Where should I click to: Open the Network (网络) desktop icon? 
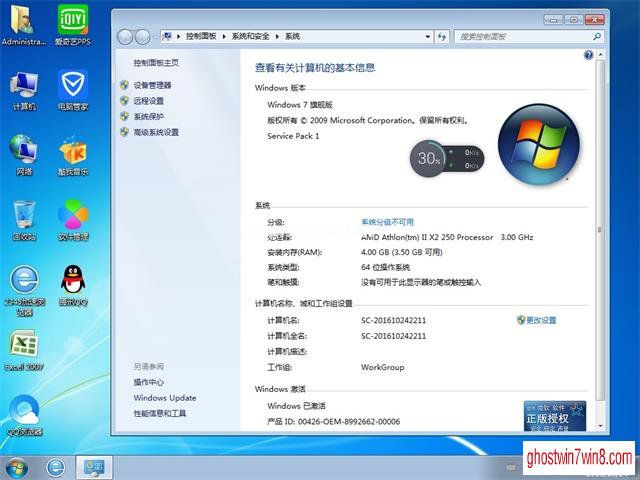(x=24, y=155)
